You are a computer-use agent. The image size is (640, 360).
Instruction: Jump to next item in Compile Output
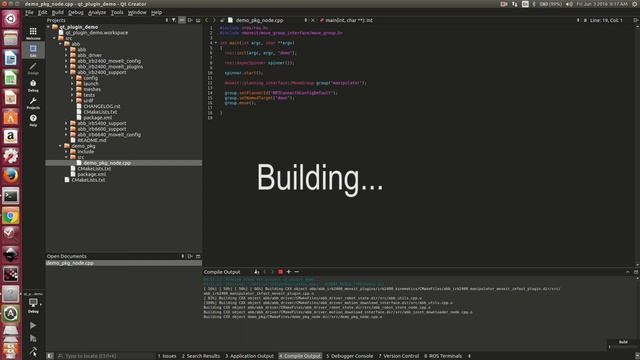click(272, 272)
